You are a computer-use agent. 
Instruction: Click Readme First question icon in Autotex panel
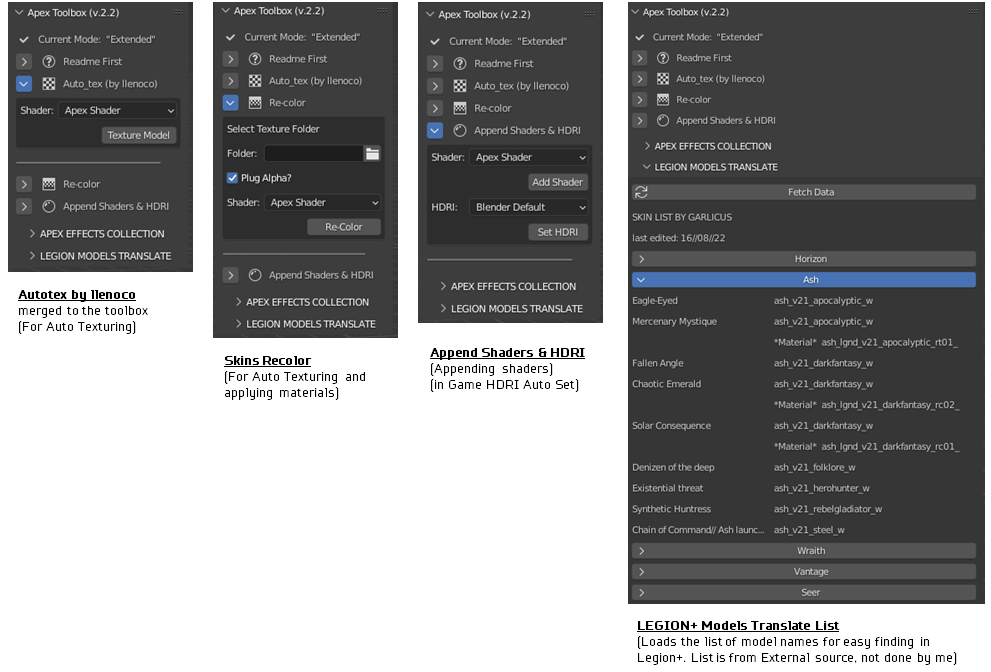[49, 62]
